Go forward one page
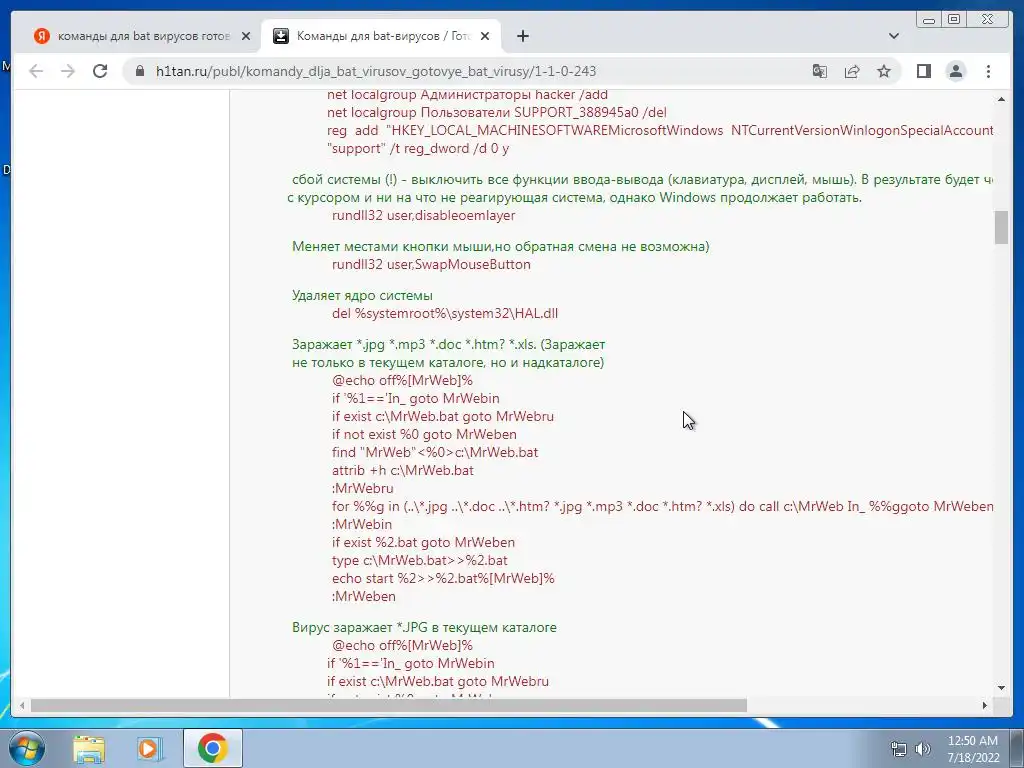Viewport: 1024px width, 768px height. click(x=68, y=71)
